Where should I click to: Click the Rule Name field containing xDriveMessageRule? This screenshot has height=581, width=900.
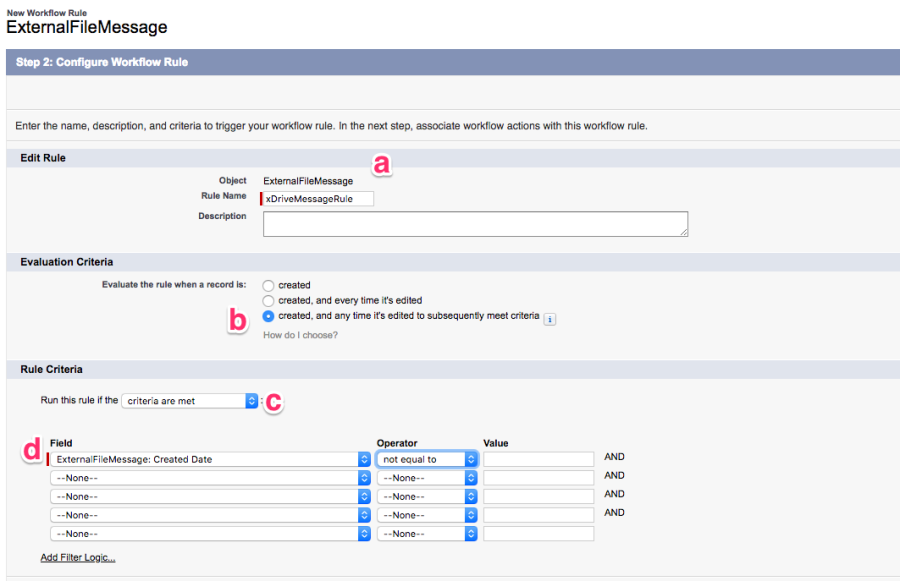(318, 199)
